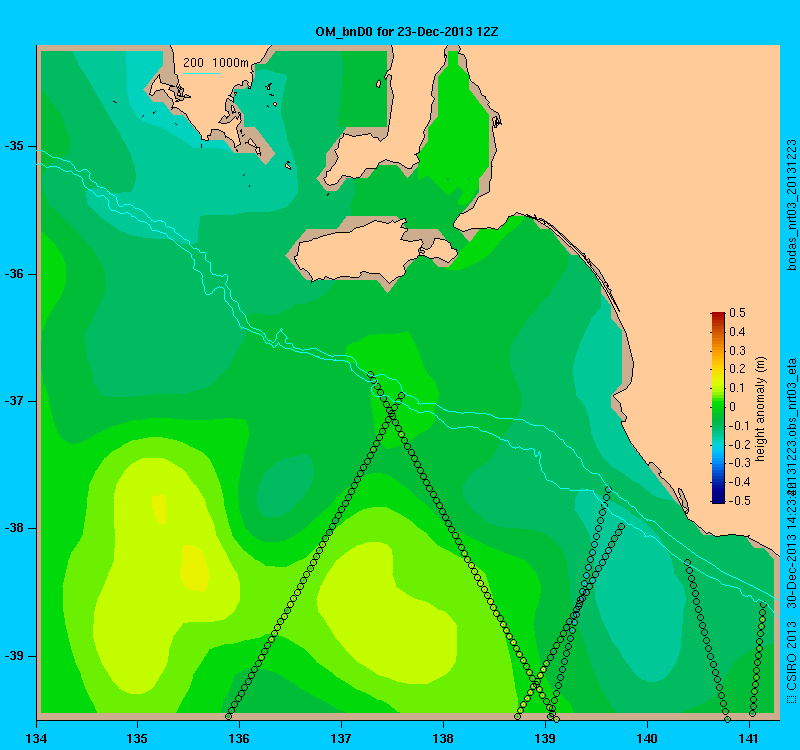Pick the -0.3 value on the color scale
This screenshot has height=750, width=800.
point(738,463)
